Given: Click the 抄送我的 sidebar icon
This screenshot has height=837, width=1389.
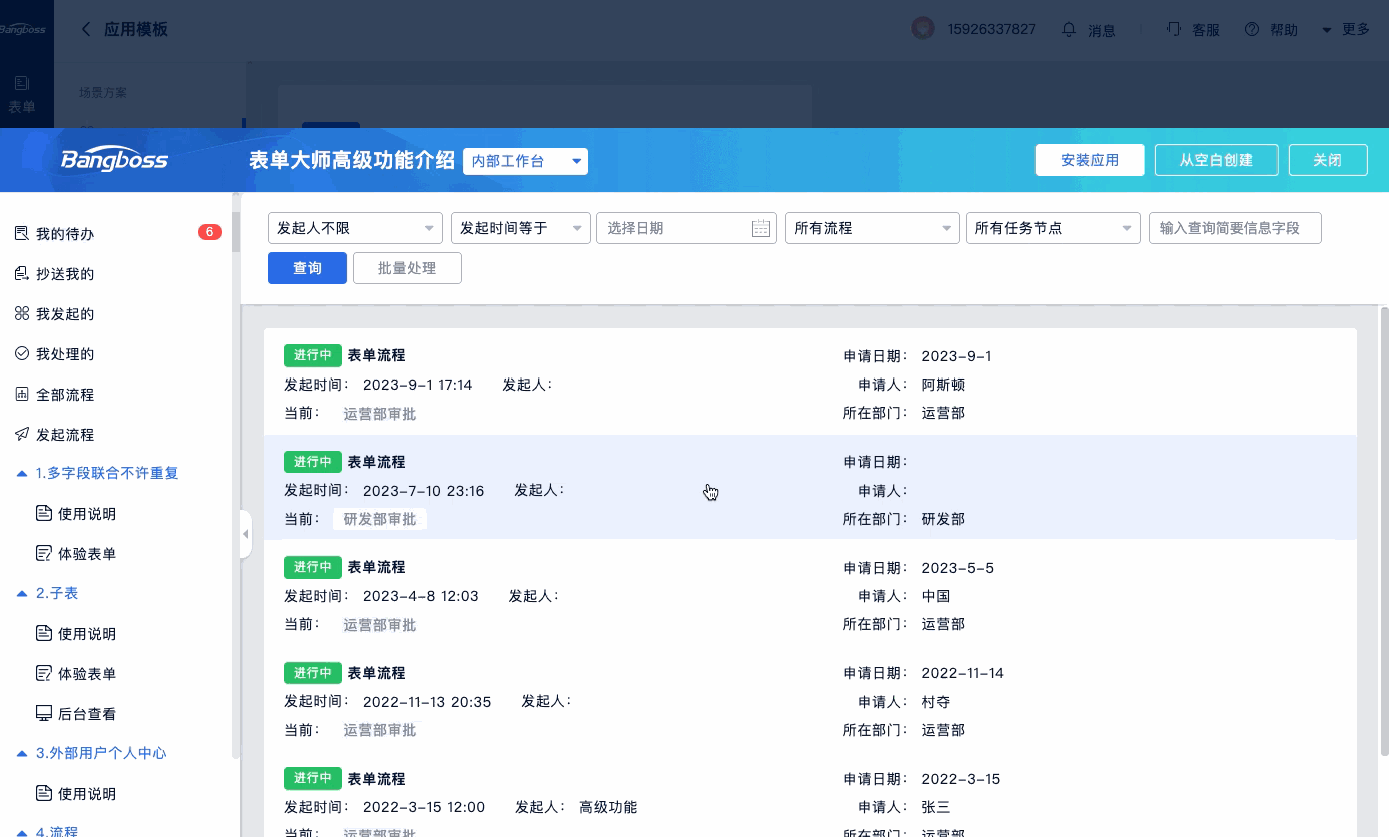Looking at the screenshot, I should (x=22, y=274).
